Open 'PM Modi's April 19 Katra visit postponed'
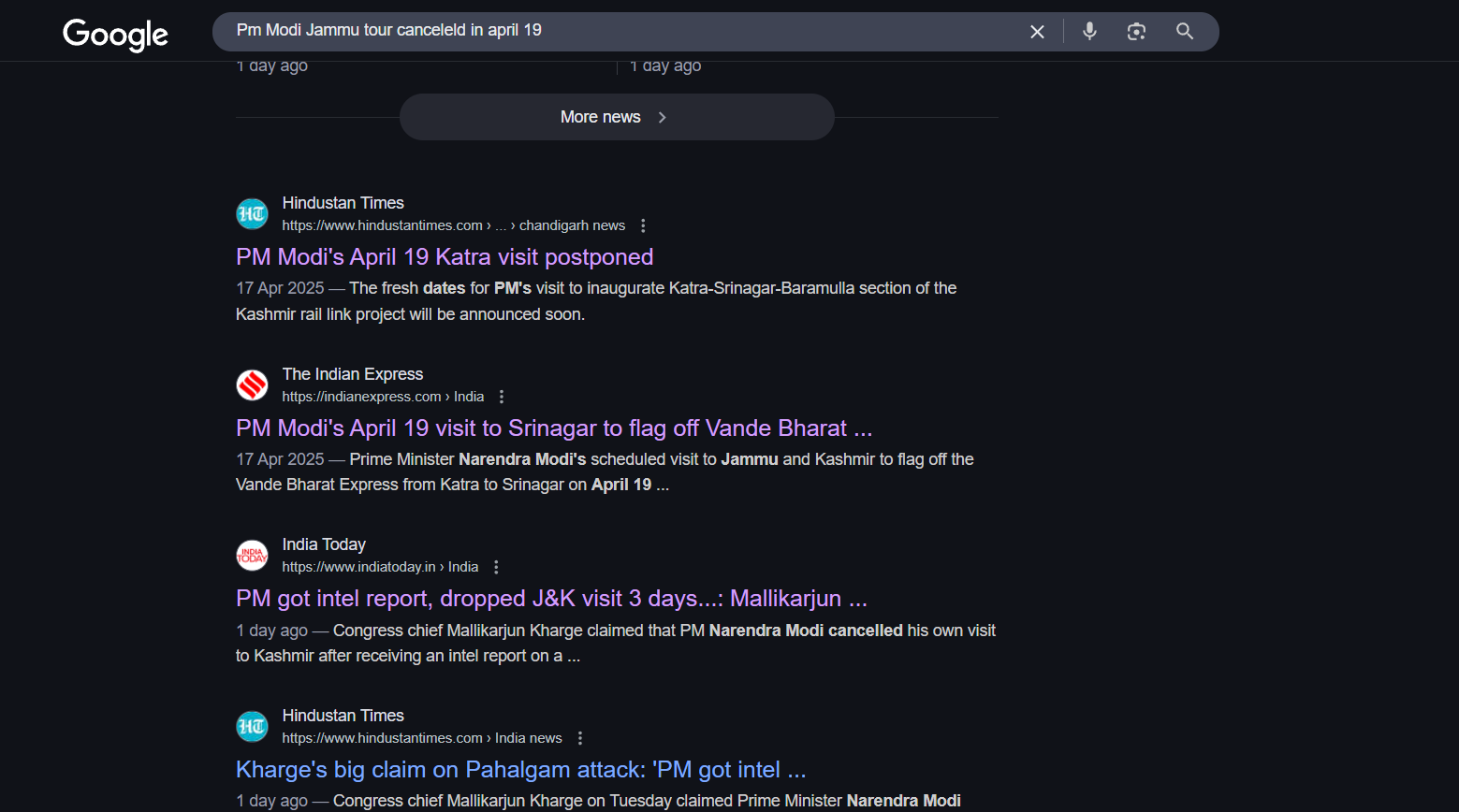This screenshot has height=812, width=1459. pos(445,257)
